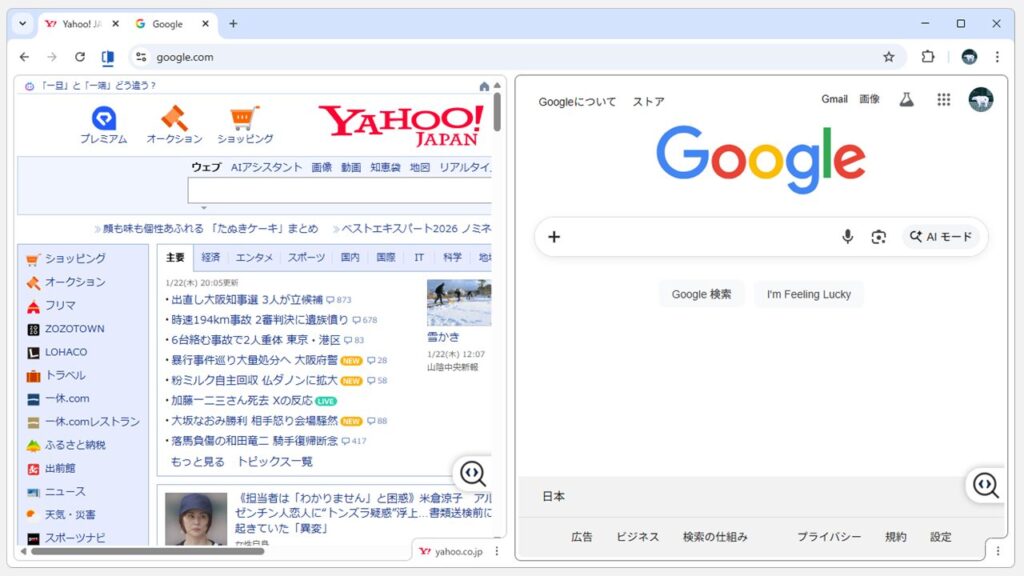Open ショッピング via the cart icon
The height and width of the screenshot is (576, 1024).
[x=31, y=258]
